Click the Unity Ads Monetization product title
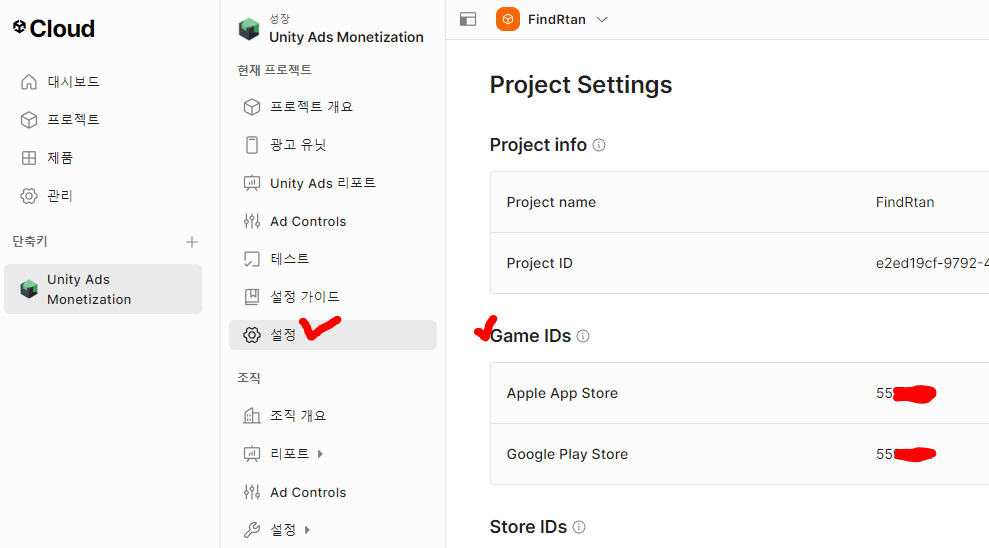Screen dimensions: 989x548 [346, 37]
